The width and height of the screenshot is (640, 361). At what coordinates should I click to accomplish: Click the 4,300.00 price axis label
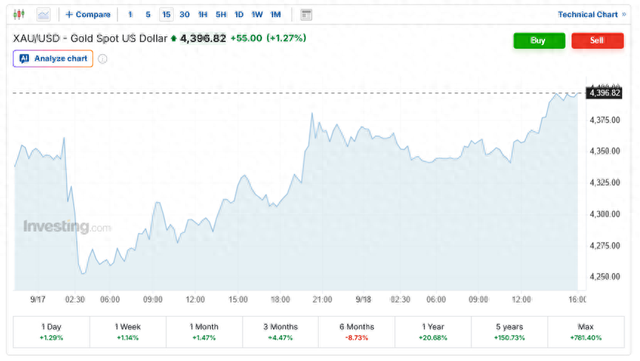tap(605, 214)
